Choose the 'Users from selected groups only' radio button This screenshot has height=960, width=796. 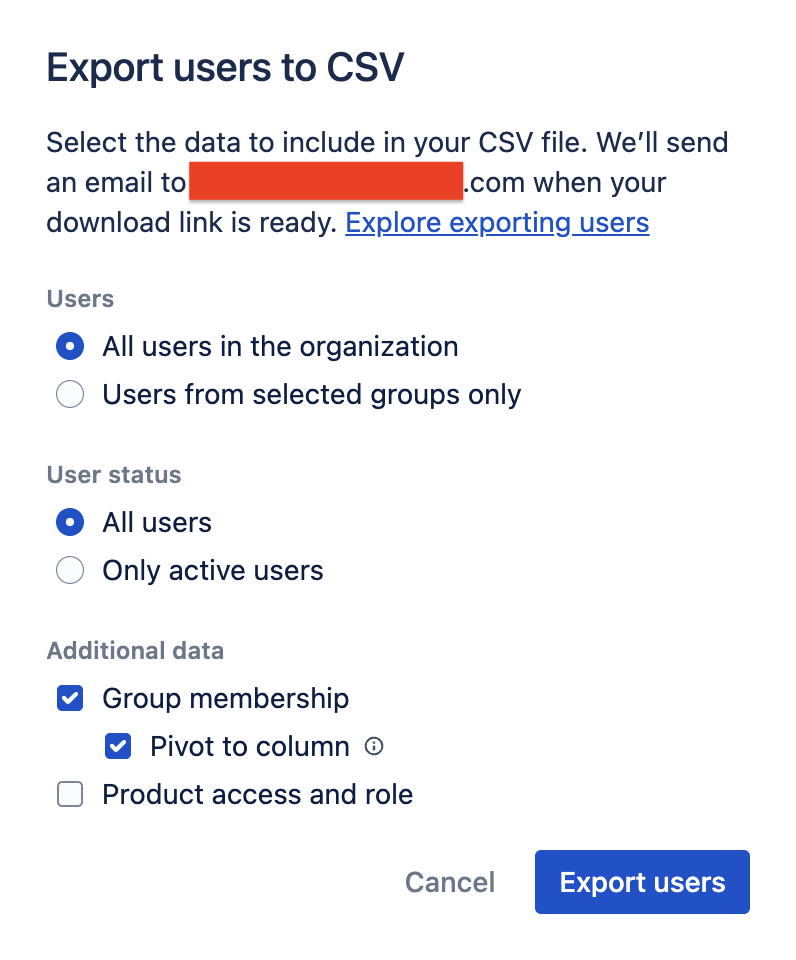[x=70, y=394]
